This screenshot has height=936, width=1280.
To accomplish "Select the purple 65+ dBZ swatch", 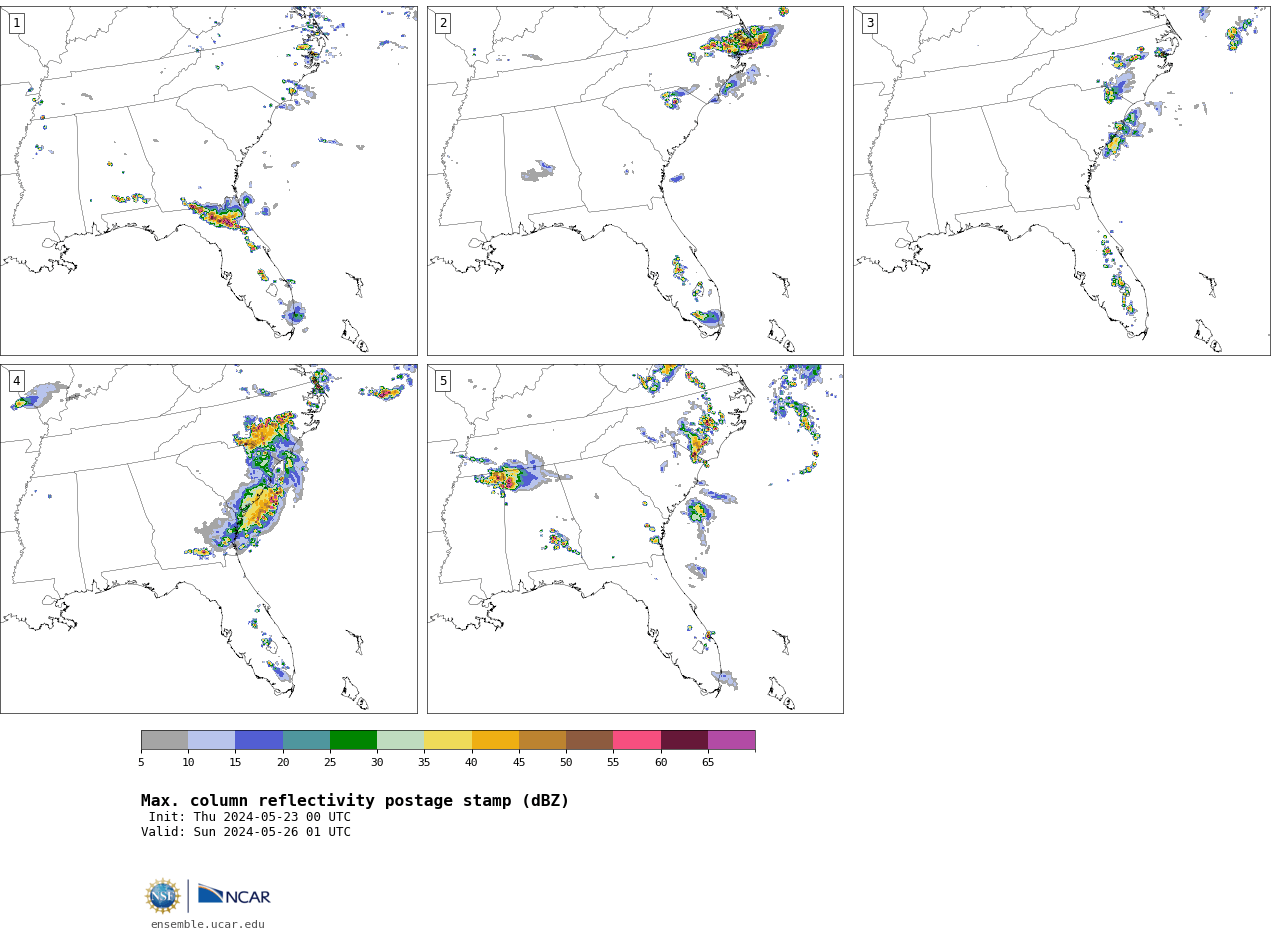I will (x=731, y=740).
